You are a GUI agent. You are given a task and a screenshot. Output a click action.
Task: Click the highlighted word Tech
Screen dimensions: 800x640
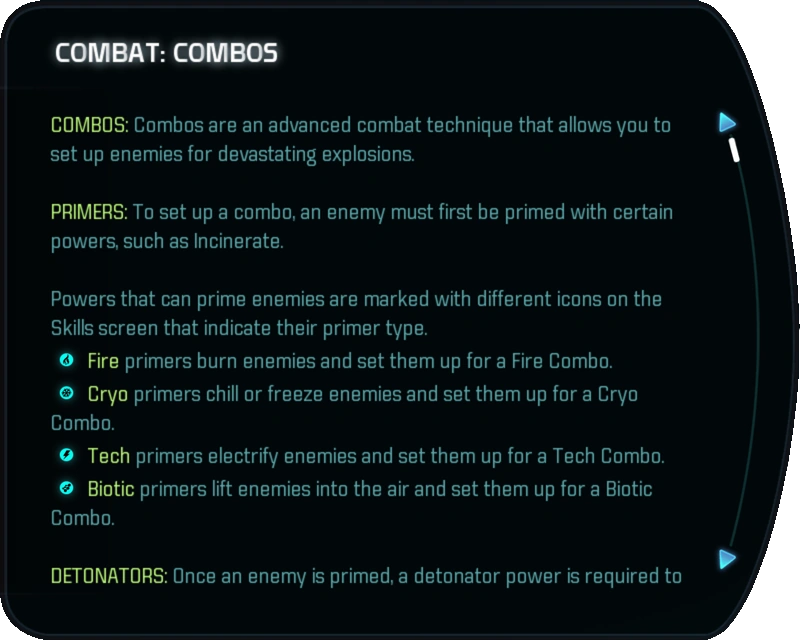[109, 457]
